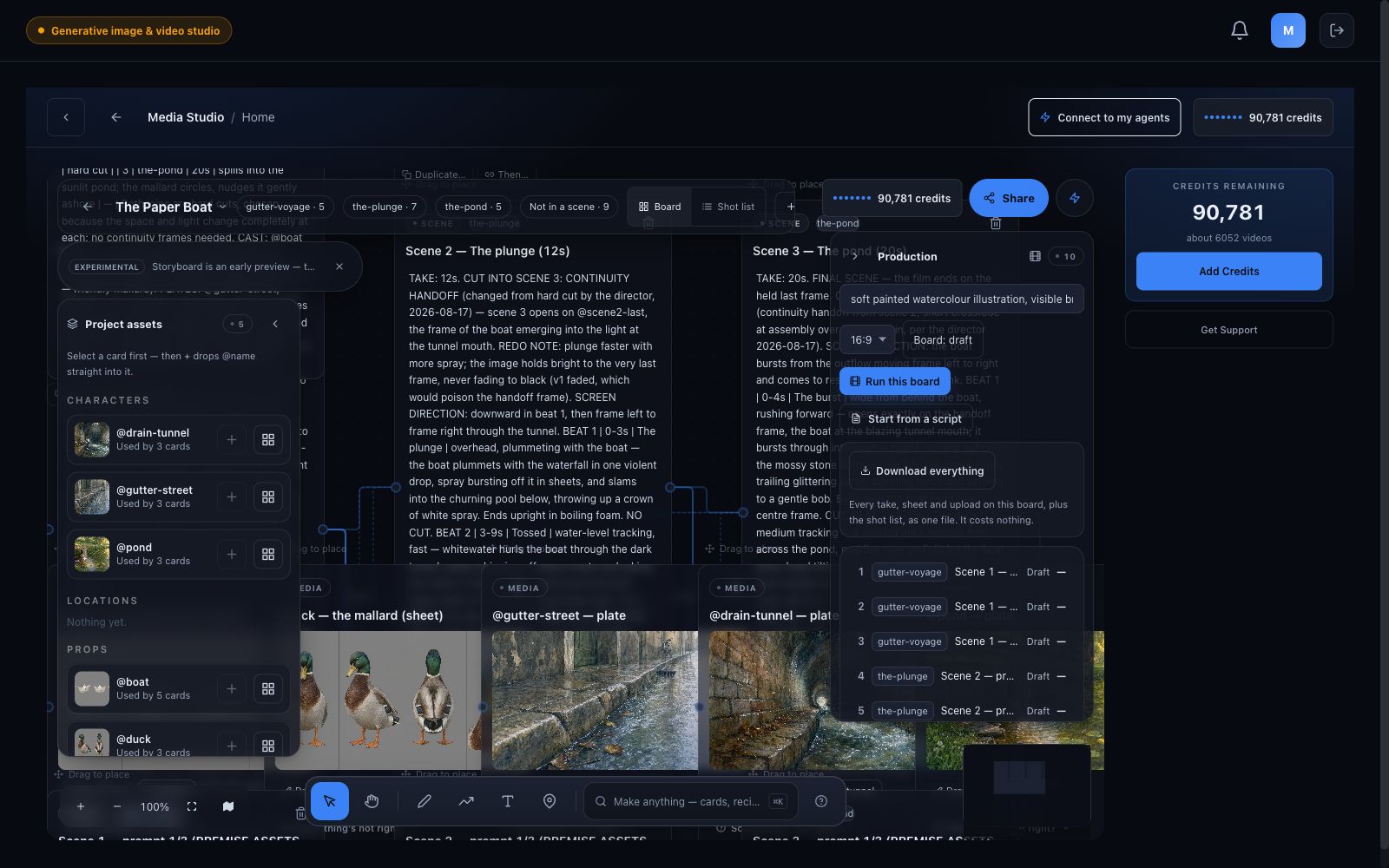This screenshot has width=1389, height=868.
Task: Select the @boat prop thumbnail
Action: point(92,689)
